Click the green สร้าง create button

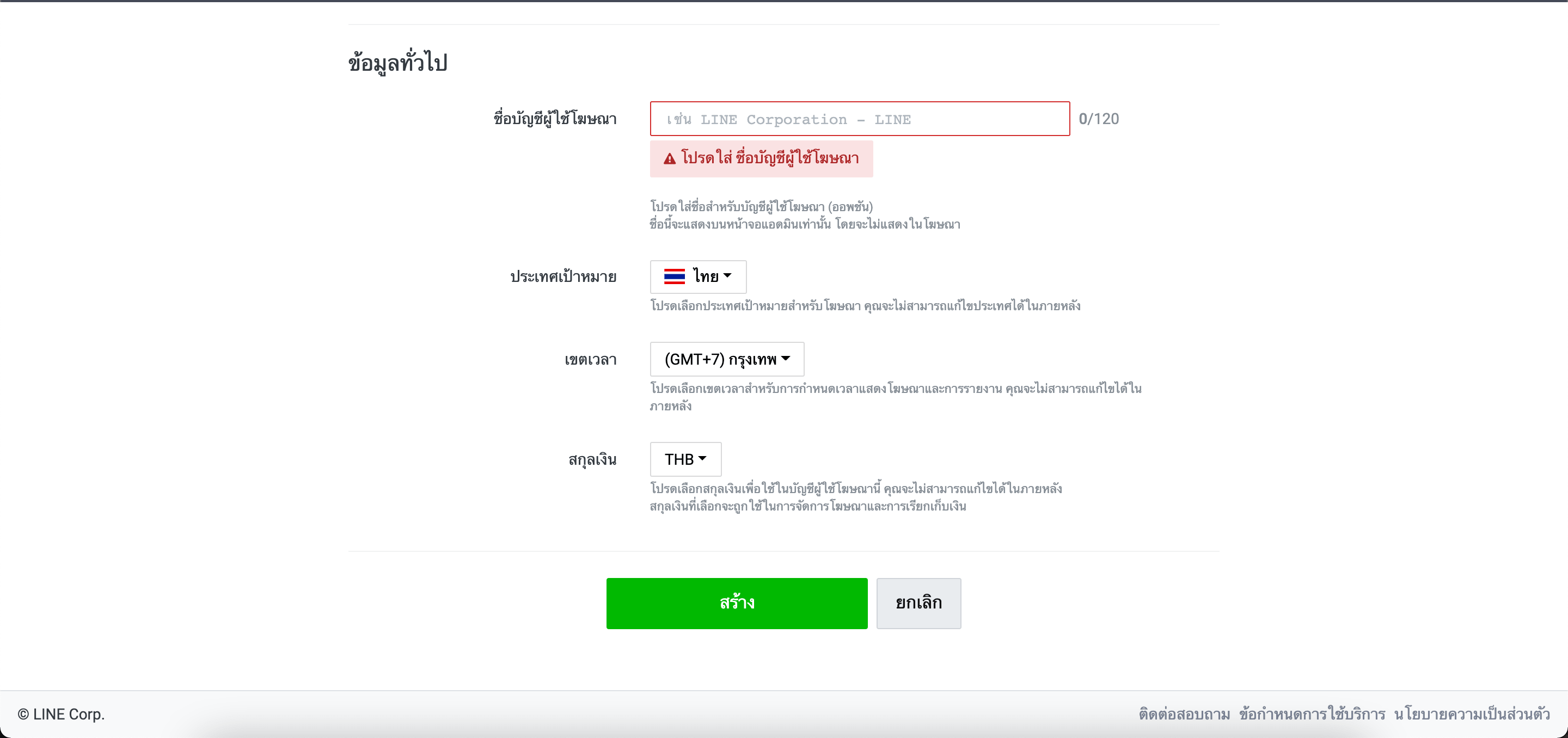tap(737, 603)
